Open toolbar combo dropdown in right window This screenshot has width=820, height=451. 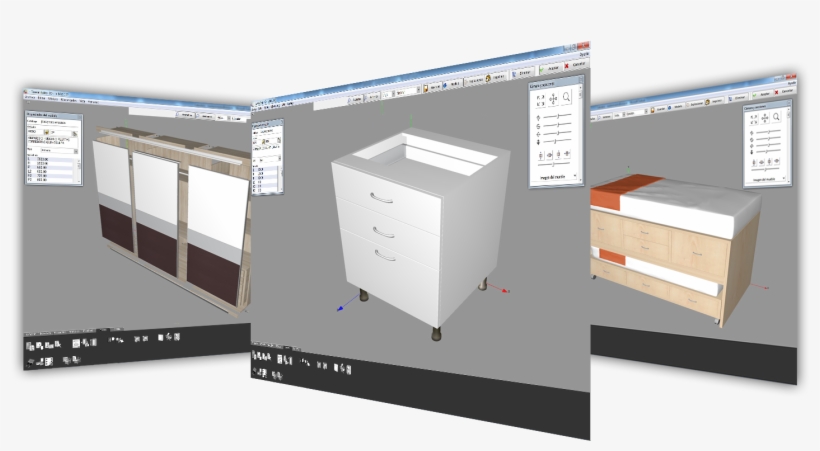click(646, 111)
